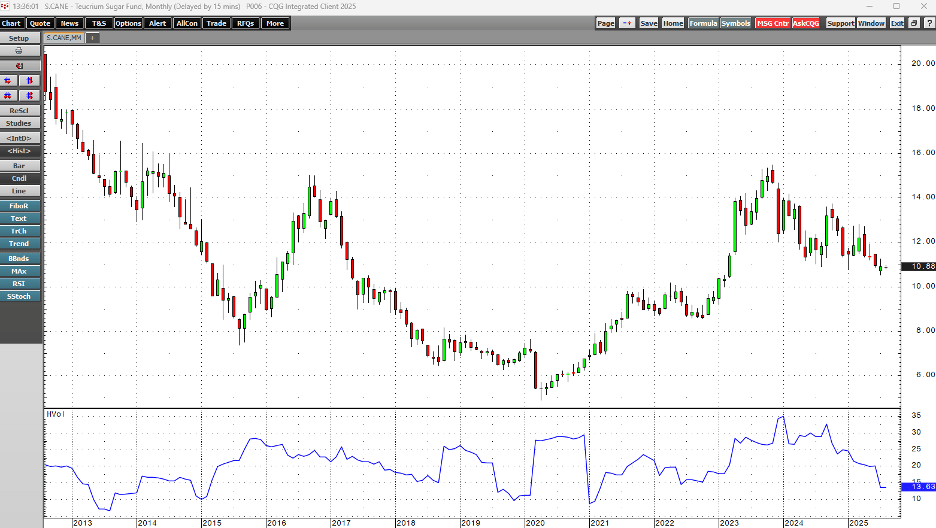The image size is (936, 528).
Task: Switch chart type to Bar
Action: pyautogui.click(x=19, y=165)
